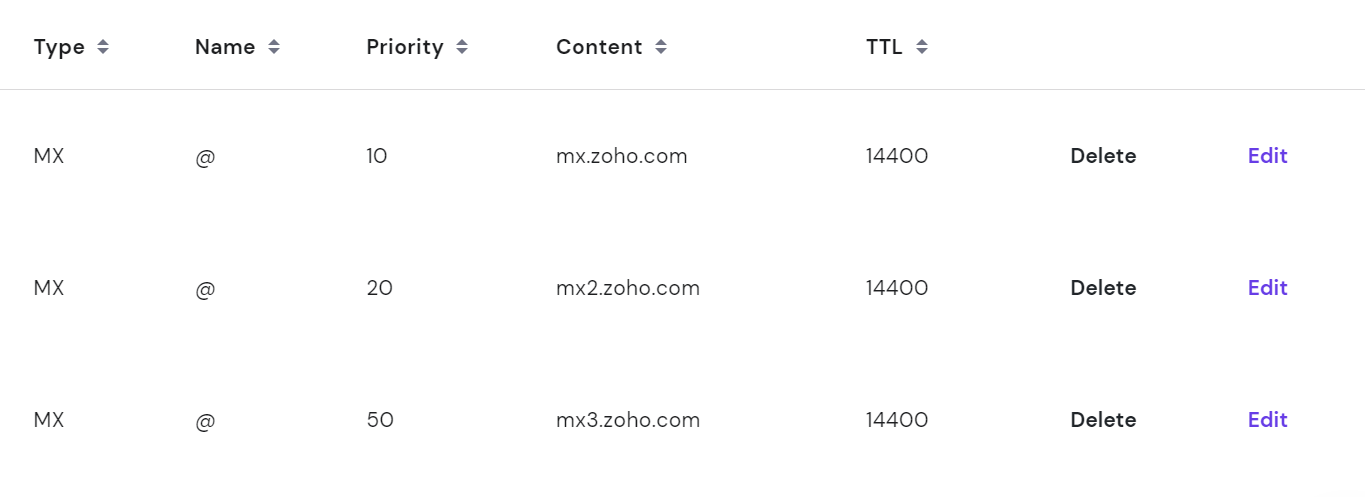Click the TTL sort arrows icon
The height and width of the screenshot is (497, 1365).
click(922, 47)
